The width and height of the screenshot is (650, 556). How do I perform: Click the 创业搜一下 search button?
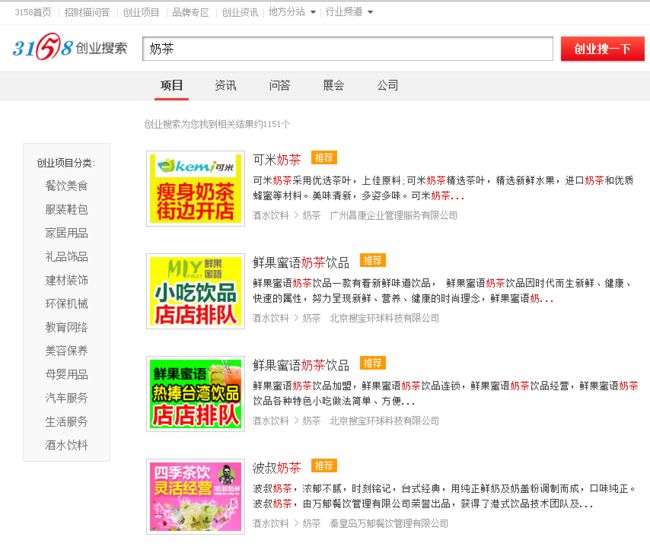[x=602, y=49]
